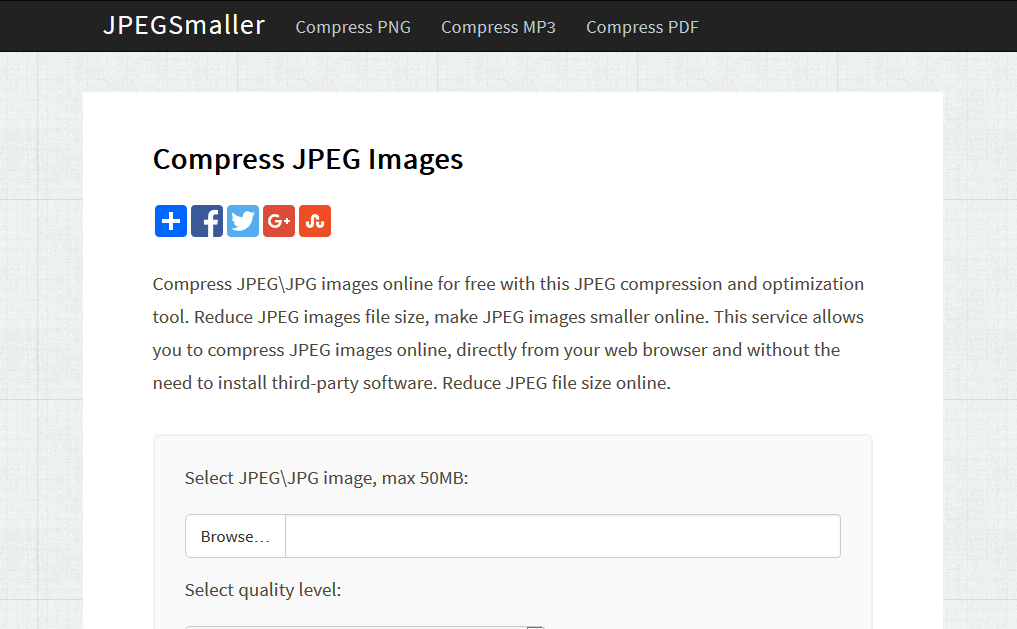
Task: Share the page via Facebook icon
Action: tap(207, 221)
